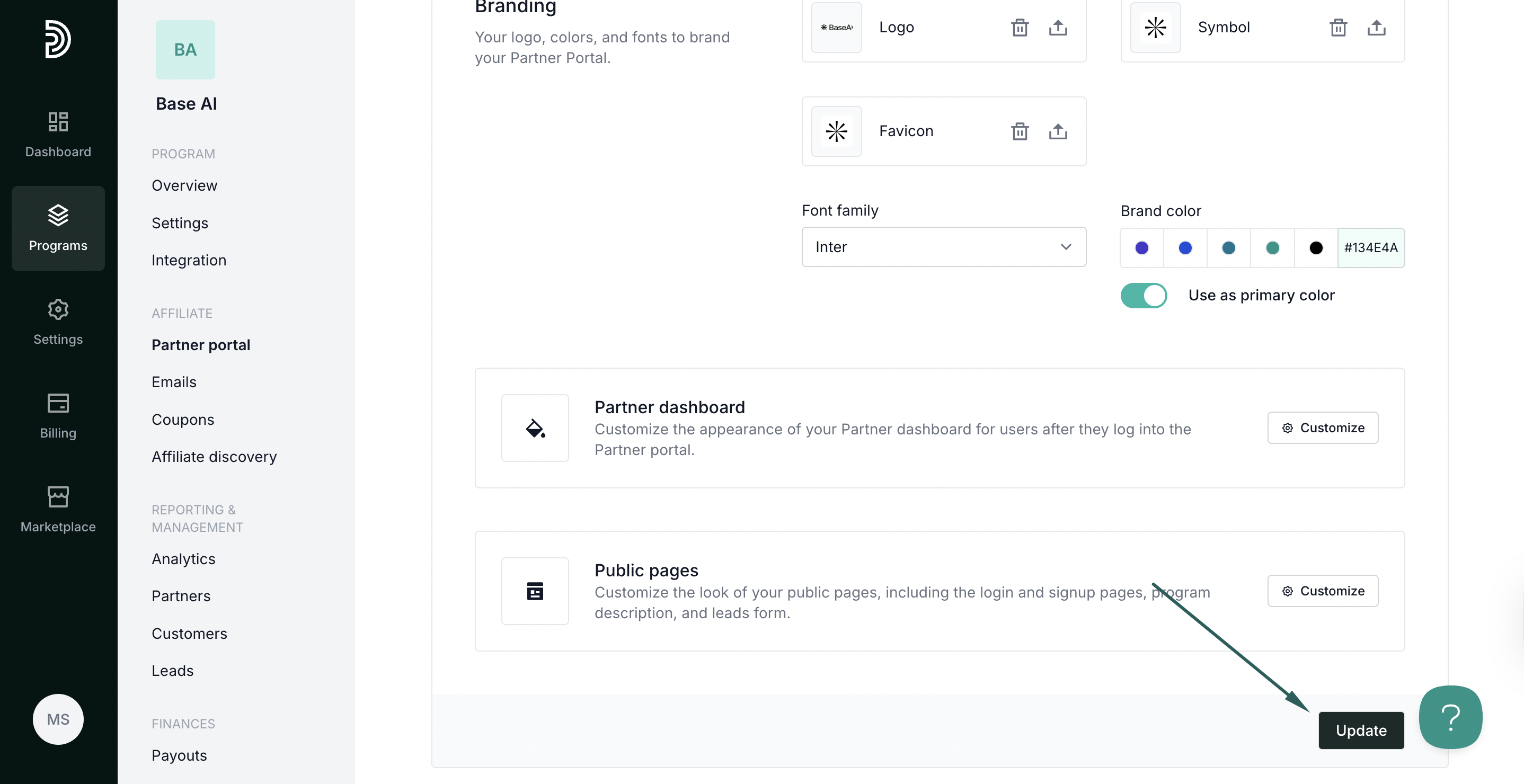Customize the Public pages
Image resolution: width=1524 pixels, height=784 pixels.
click(x=1322, y=591)
